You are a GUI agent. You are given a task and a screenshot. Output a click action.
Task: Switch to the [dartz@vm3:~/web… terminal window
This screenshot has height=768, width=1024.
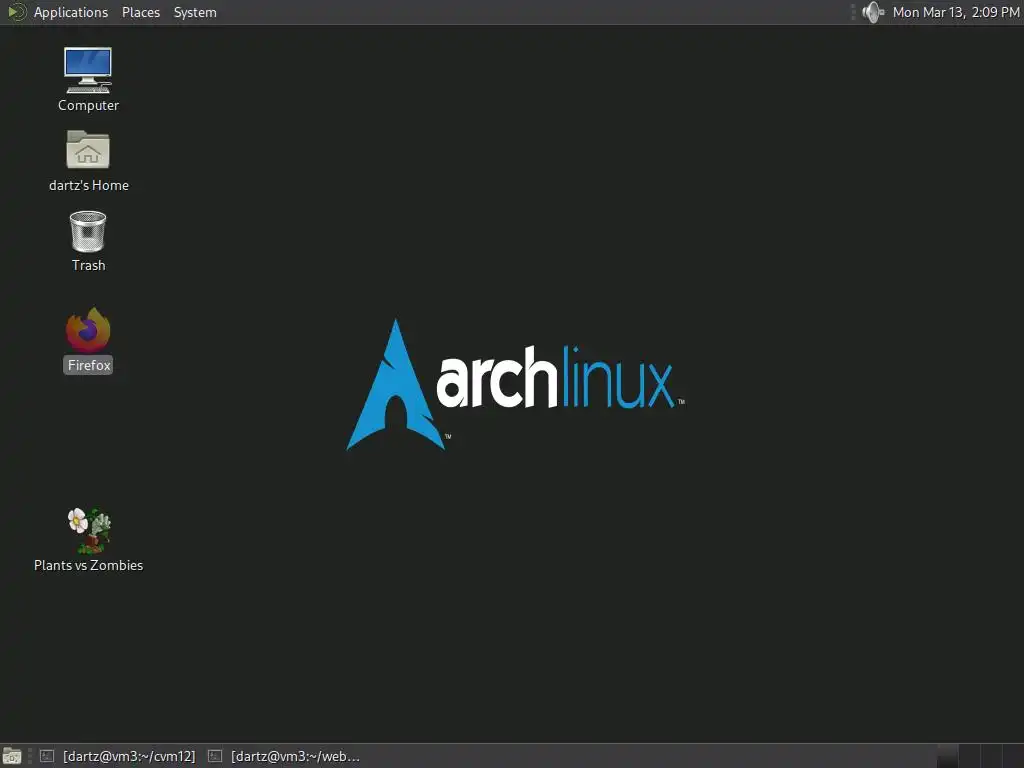pyautogui.click(x=285, y=756)
